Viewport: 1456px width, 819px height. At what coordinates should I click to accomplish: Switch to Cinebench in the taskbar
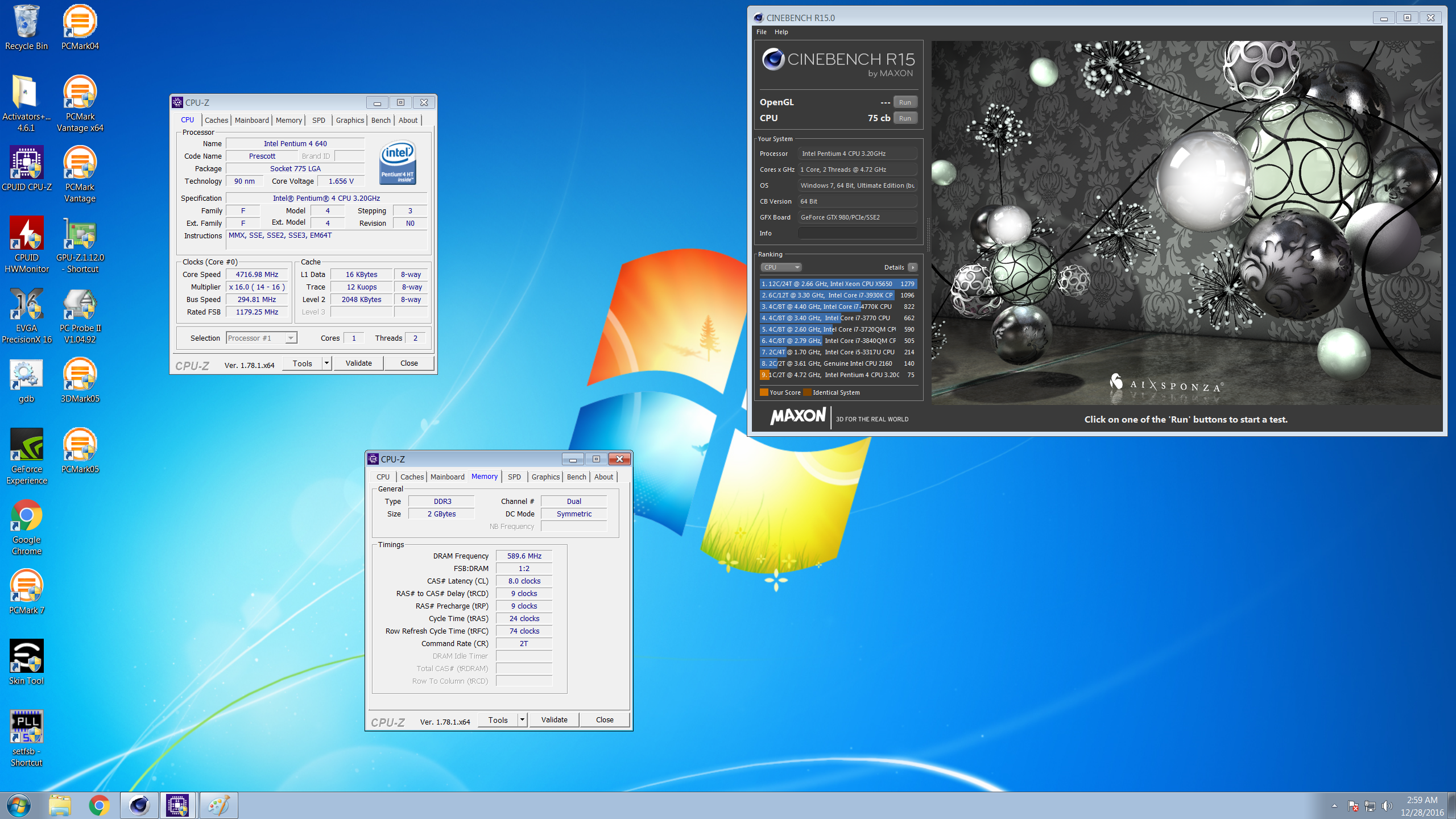(139, 805)
